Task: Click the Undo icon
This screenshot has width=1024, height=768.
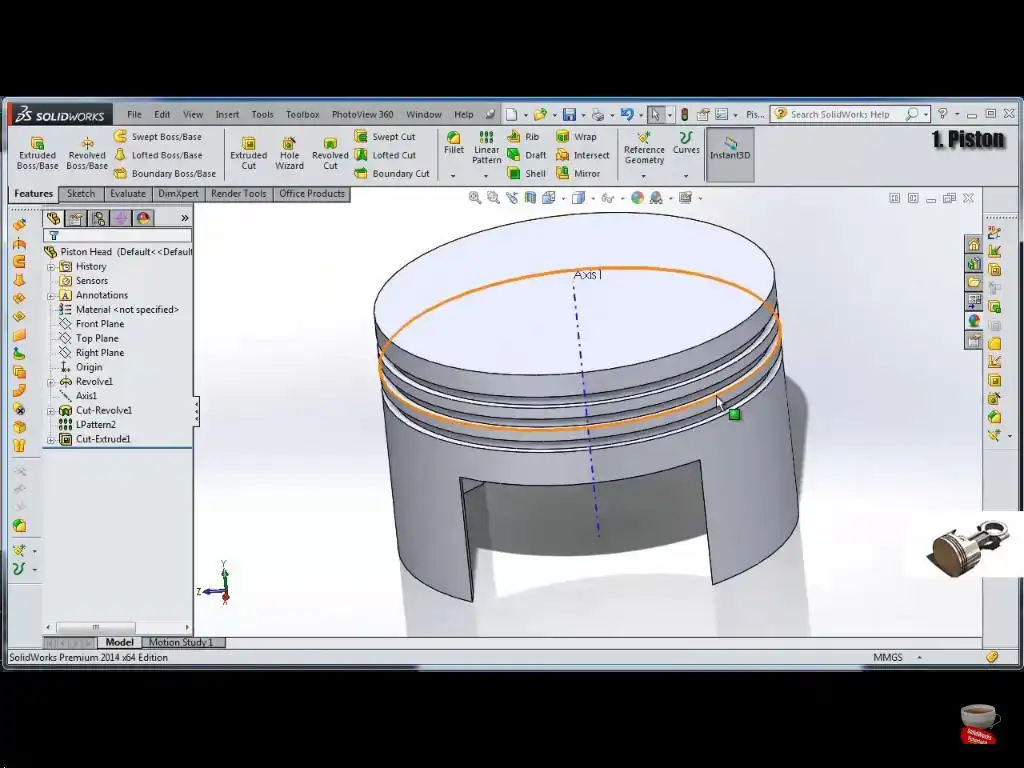Action: [627, 115]
